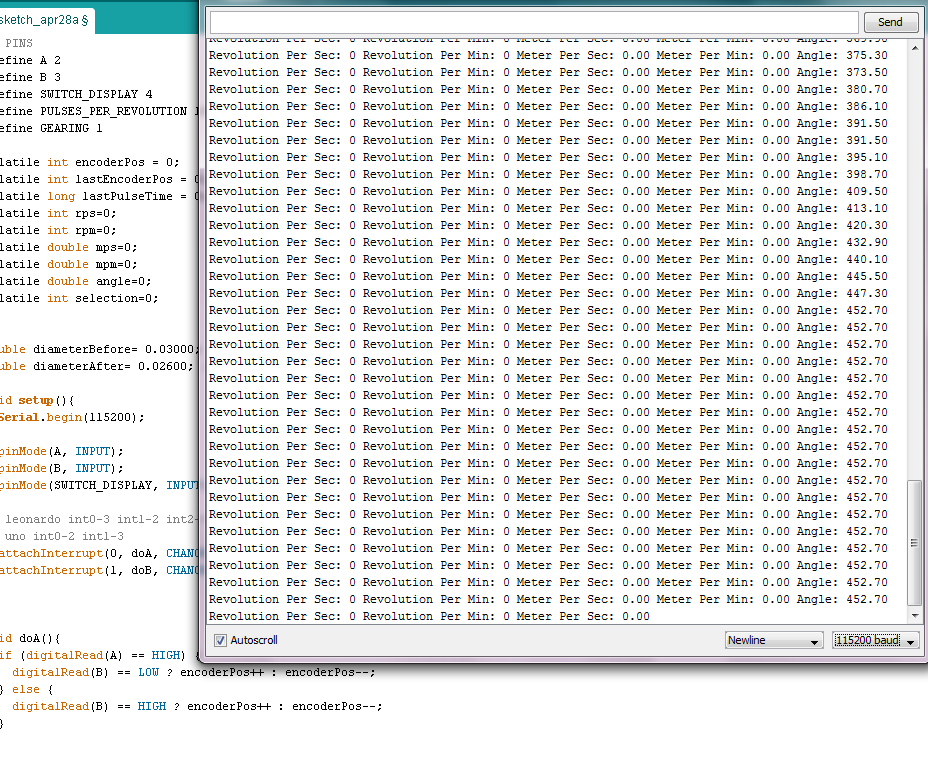Click the digitalRead(B) == HIGH line
The height and width of the screenshot is (760, 928).
point(197,706)
